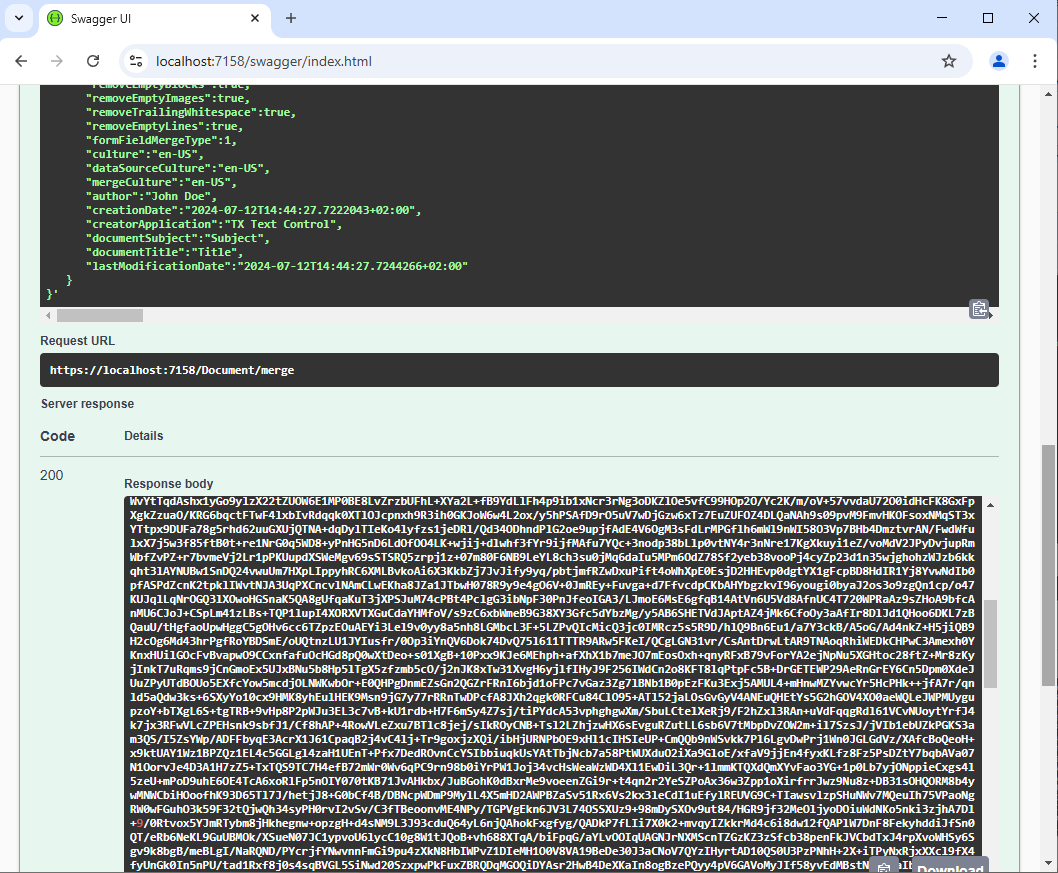Click the disabled forward navigation arrow
The width and height of the screenshot is (1058, 873).
tap(58, 61)
